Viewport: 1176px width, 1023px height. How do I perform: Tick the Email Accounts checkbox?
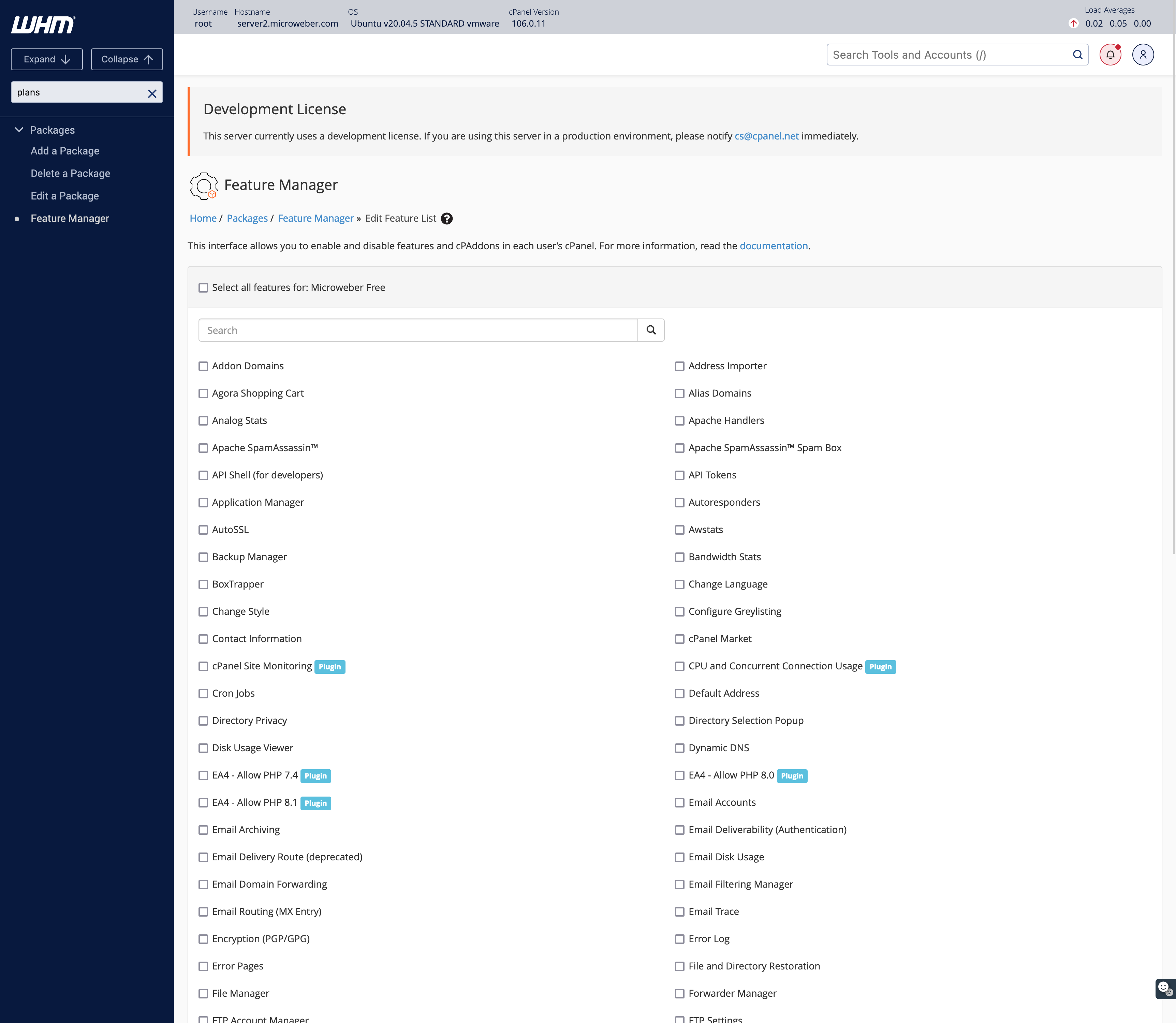pos(679,803)
